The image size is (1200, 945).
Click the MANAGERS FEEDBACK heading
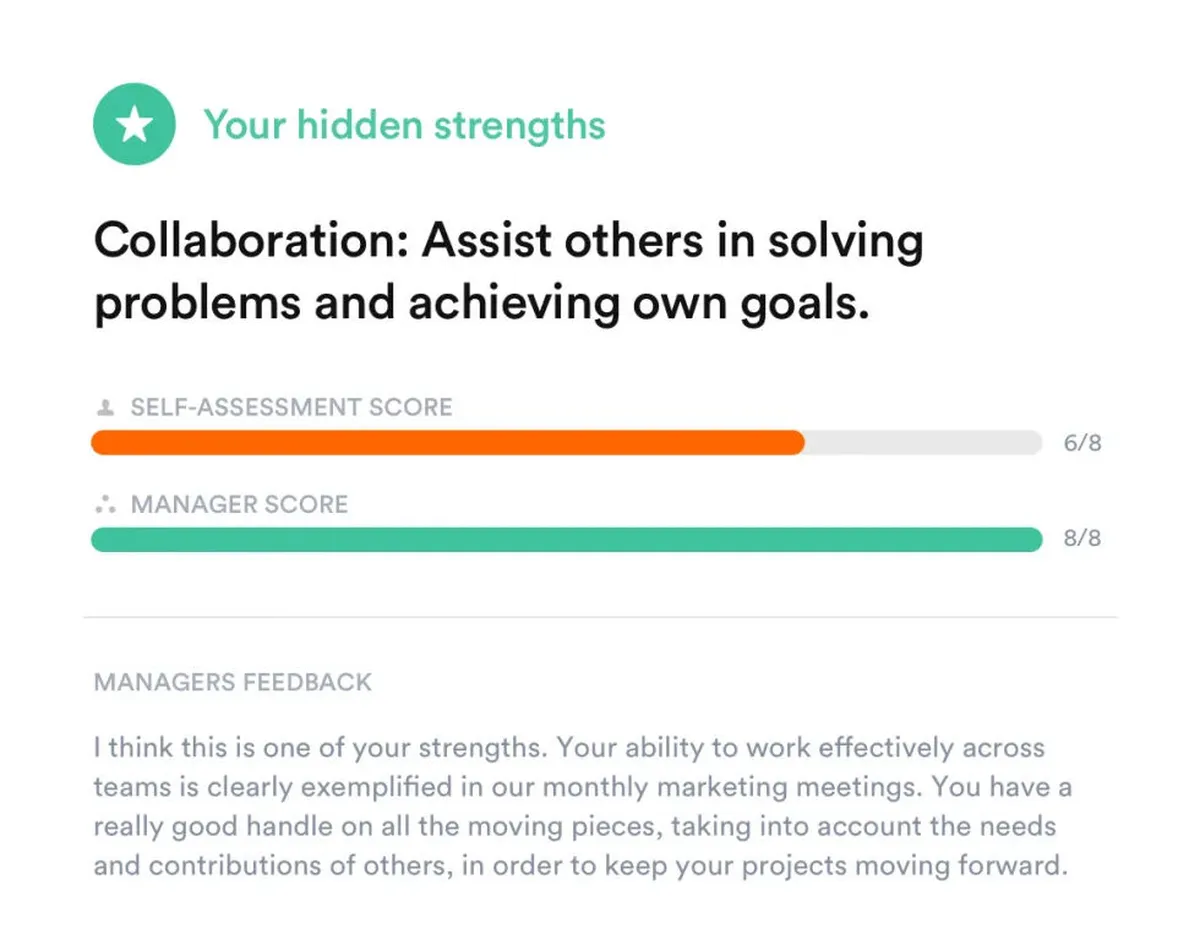[x=232, y=683]
